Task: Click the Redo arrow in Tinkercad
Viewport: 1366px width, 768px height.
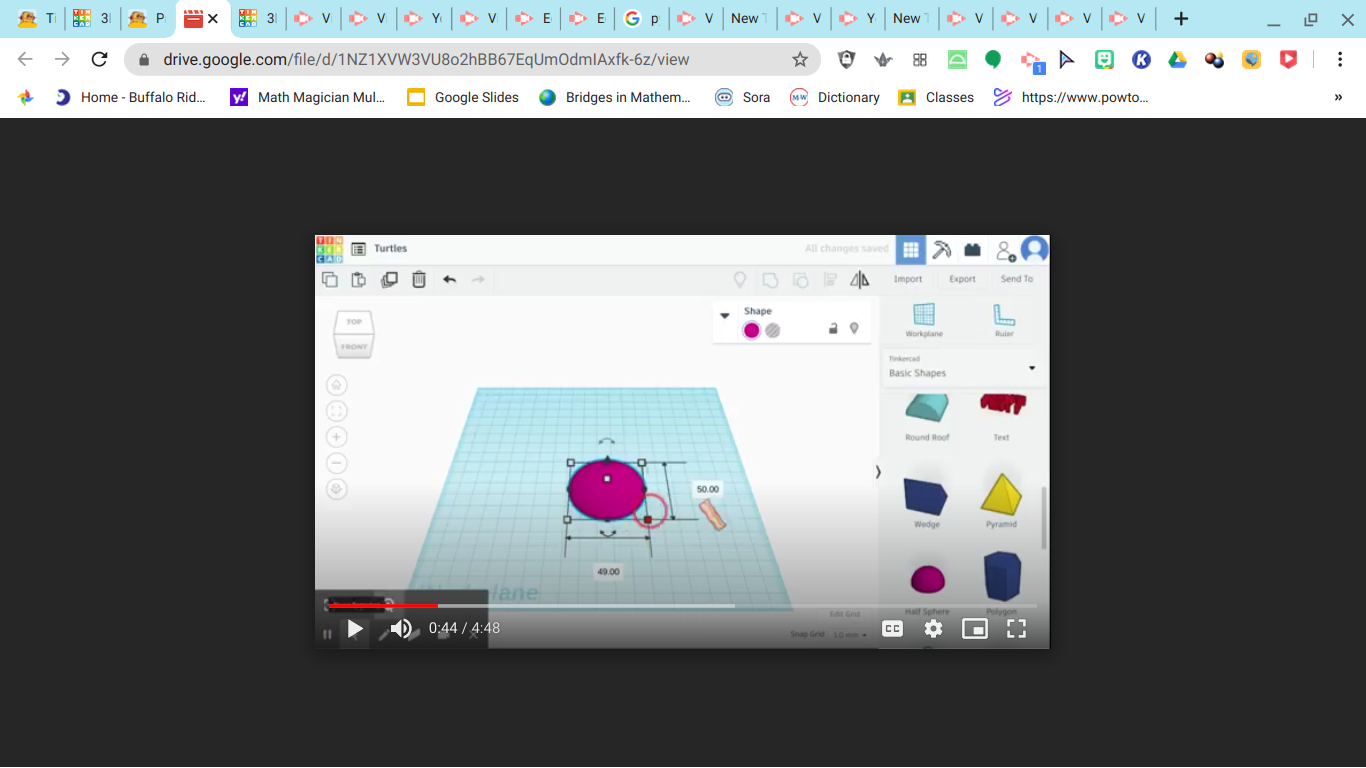Action: click(x=478, y=280)
